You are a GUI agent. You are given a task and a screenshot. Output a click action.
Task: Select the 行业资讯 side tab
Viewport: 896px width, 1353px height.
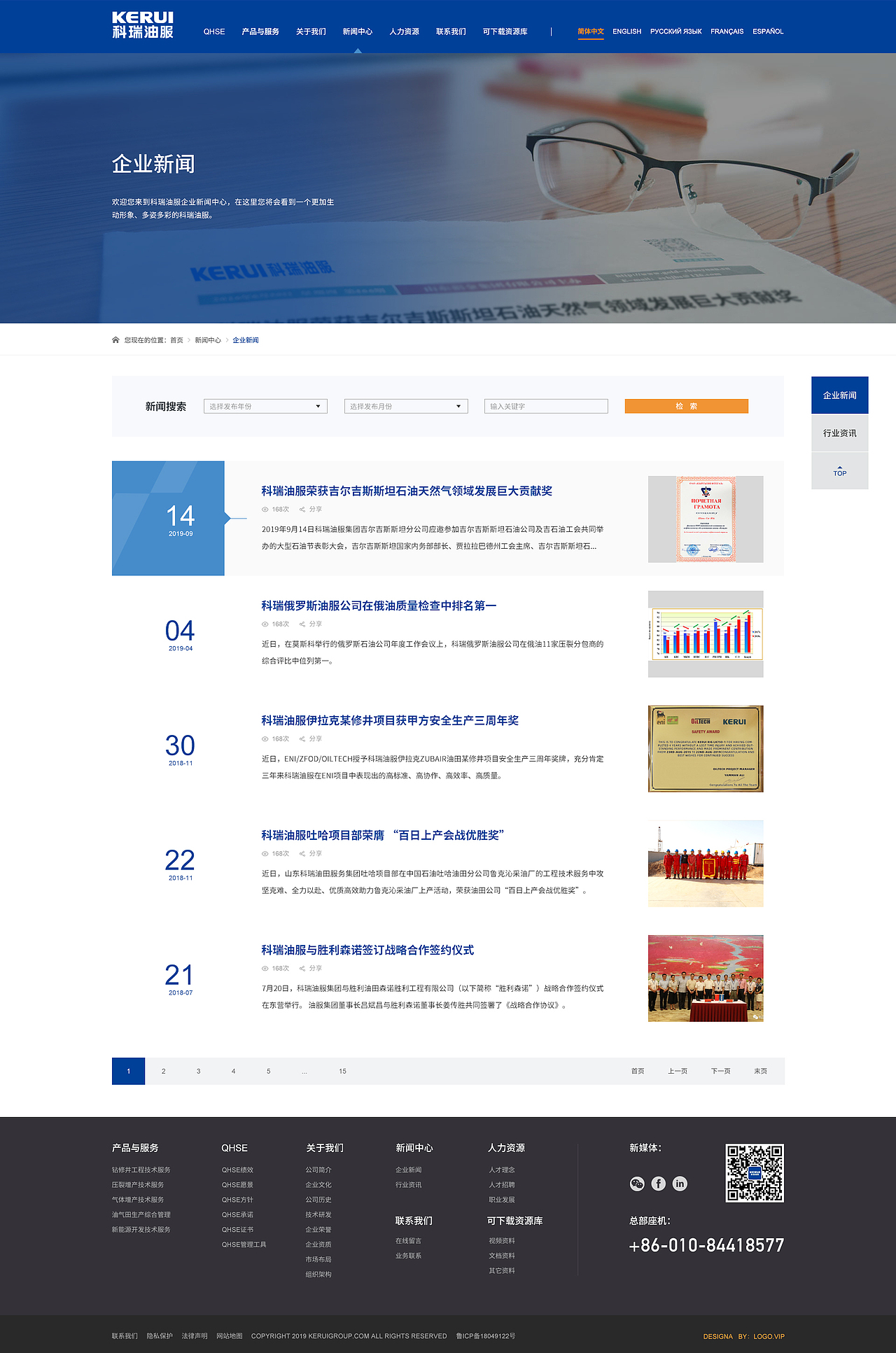click(x=840, y=433)
